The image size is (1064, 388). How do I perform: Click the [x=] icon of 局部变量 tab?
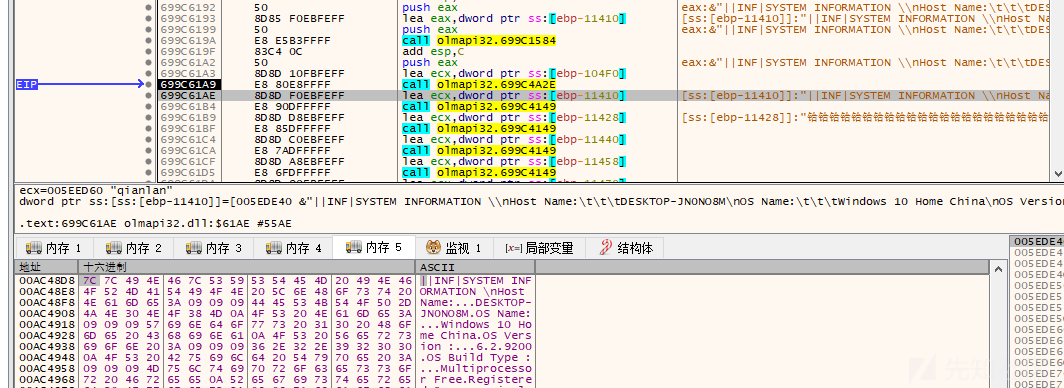pyautogui.click(x=513, y=248)
